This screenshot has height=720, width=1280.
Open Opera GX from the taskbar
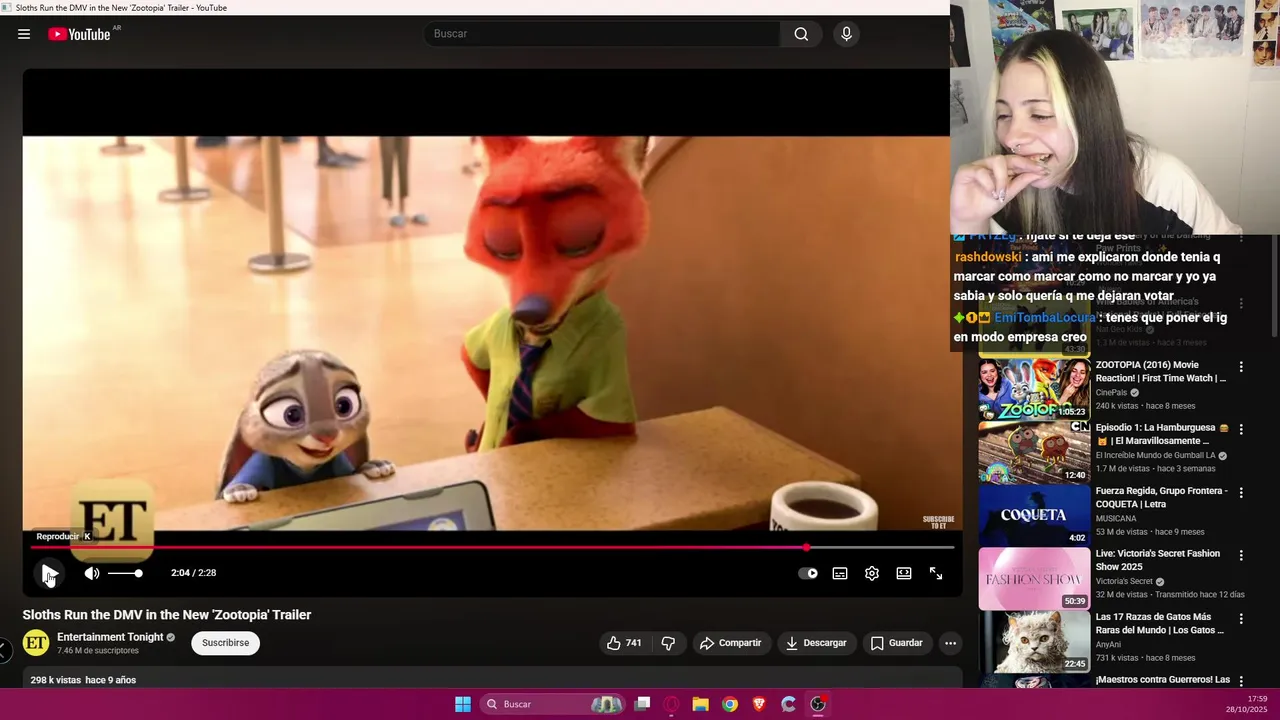coord(672,704)
